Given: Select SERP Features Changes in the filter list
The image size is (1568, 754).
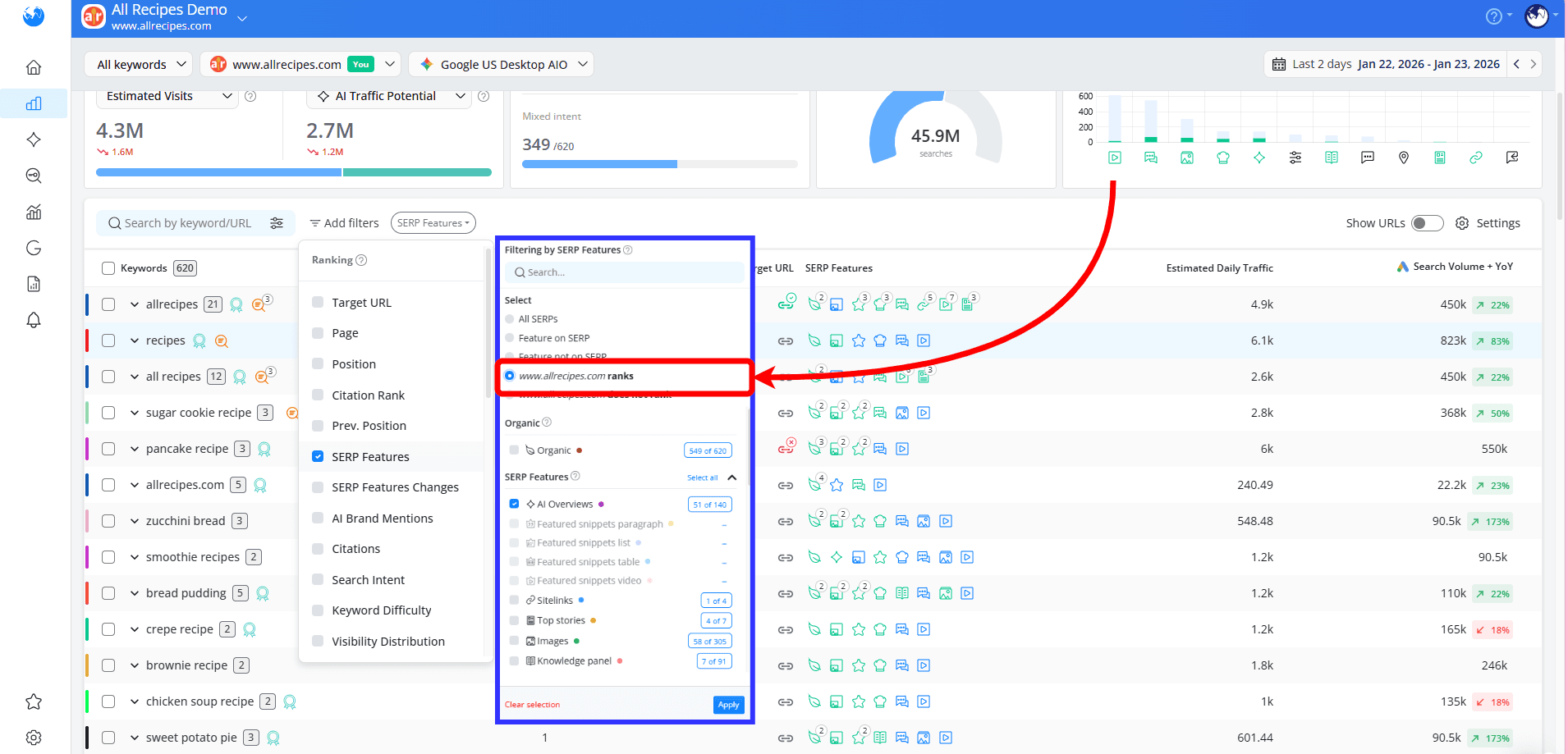Looking at the screenshot, I should pos(395,487).
